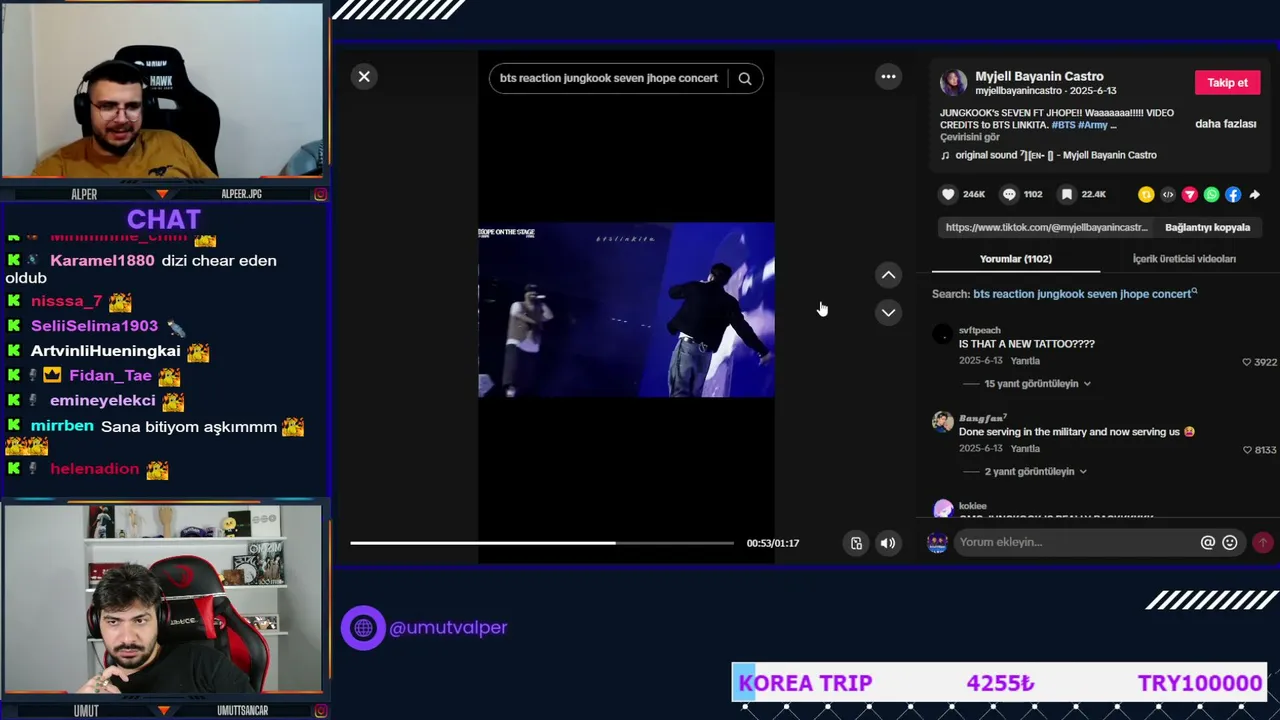This screenshot has width=1280, height=720.
Task: Click the Takip et follow button
Action: [x=1227, y=83]
